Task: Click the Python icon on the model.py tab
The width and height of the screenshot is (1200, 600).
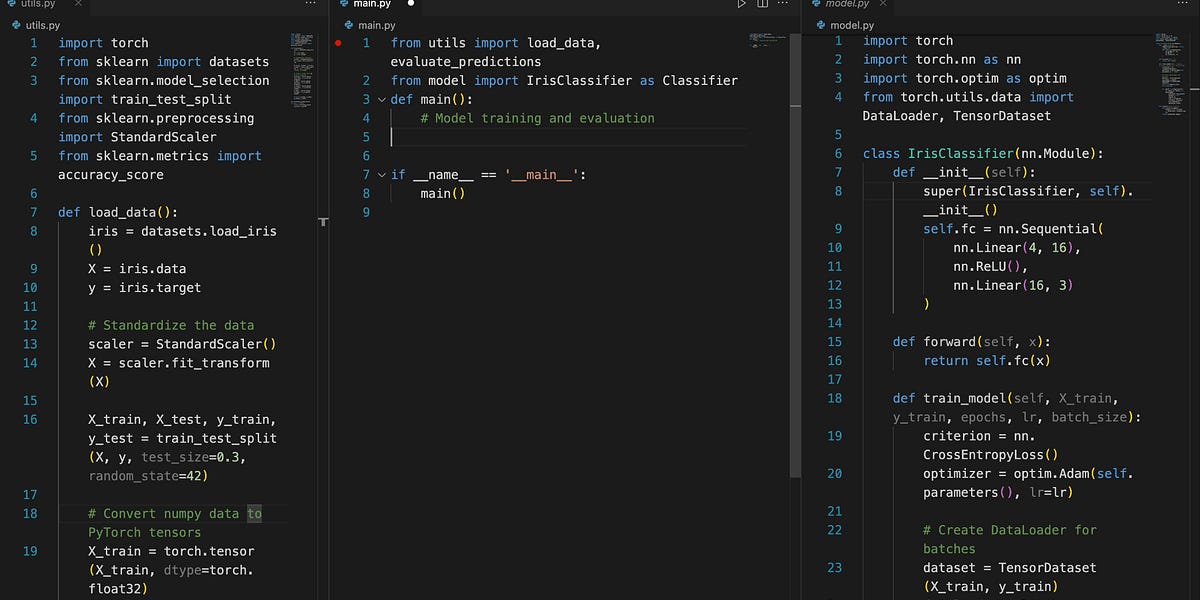Action: click(815, 5)
